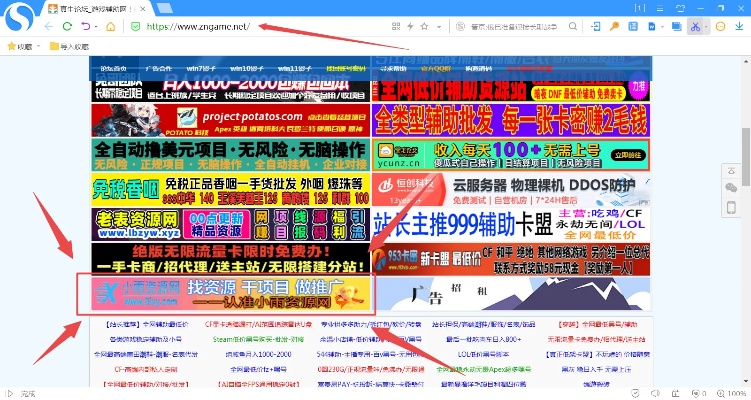Click the [1] window counter in title bar

click(639, 8)
